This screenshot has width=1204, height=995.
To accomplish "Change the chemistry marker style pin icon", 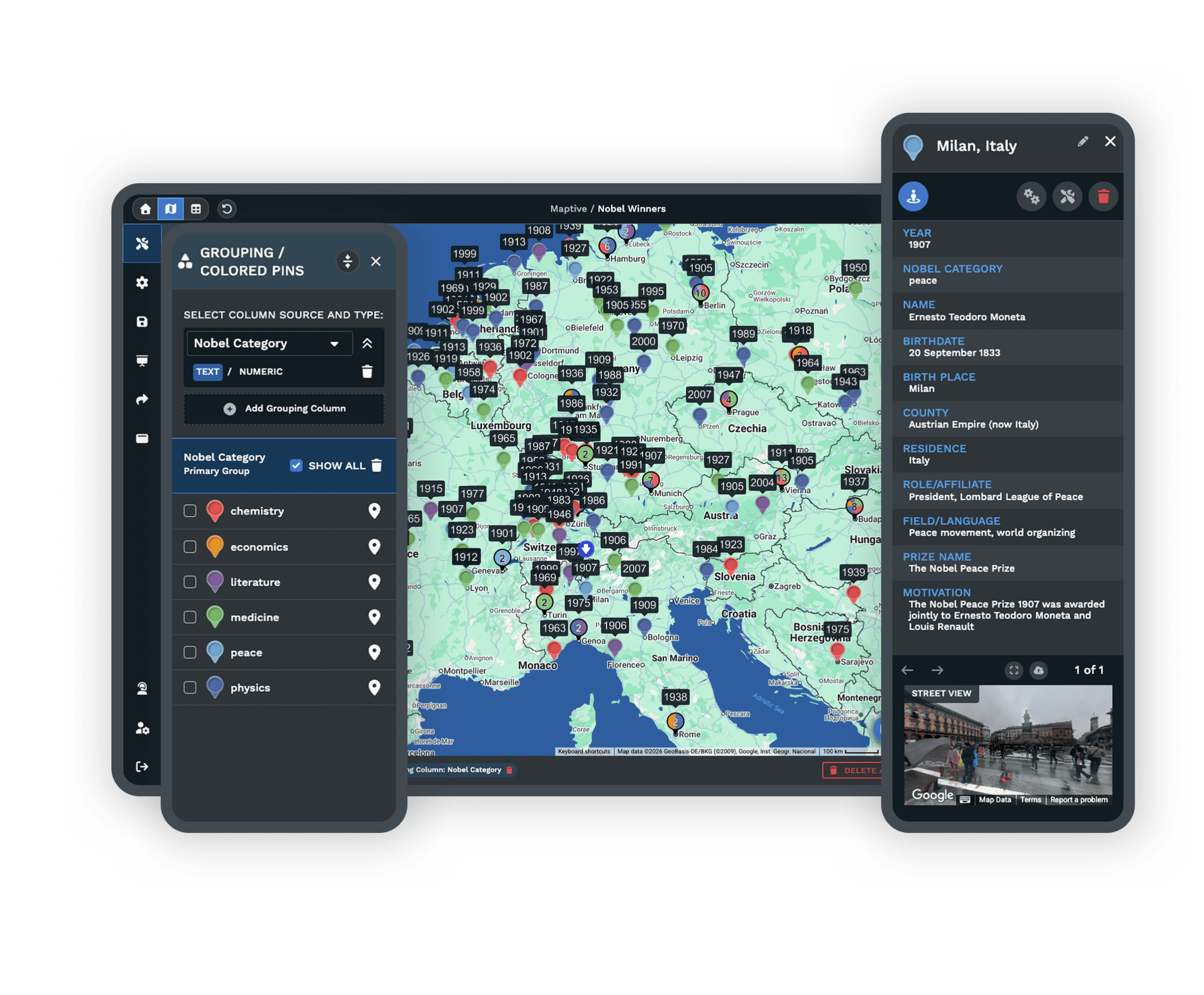I will 374,511.
